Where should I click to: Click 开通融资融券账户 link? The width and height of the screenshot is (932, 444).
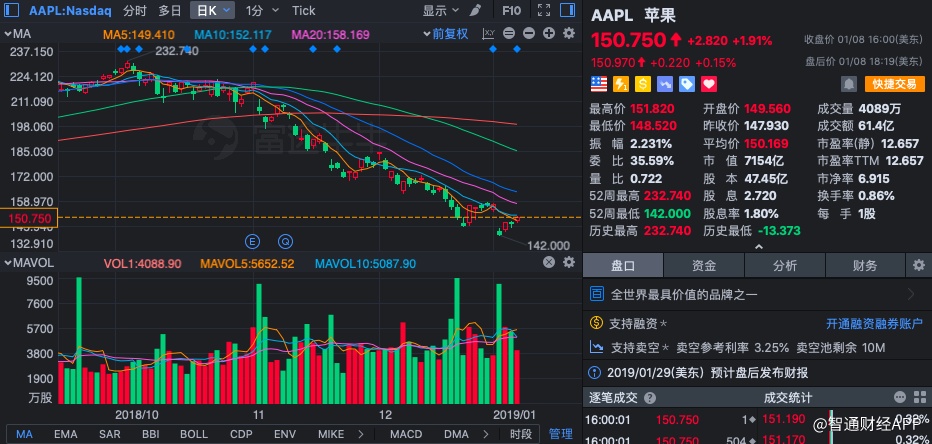874,323
